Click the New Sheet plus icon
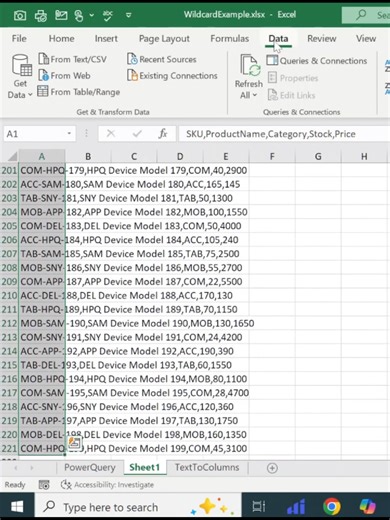 tap(272, 468)
